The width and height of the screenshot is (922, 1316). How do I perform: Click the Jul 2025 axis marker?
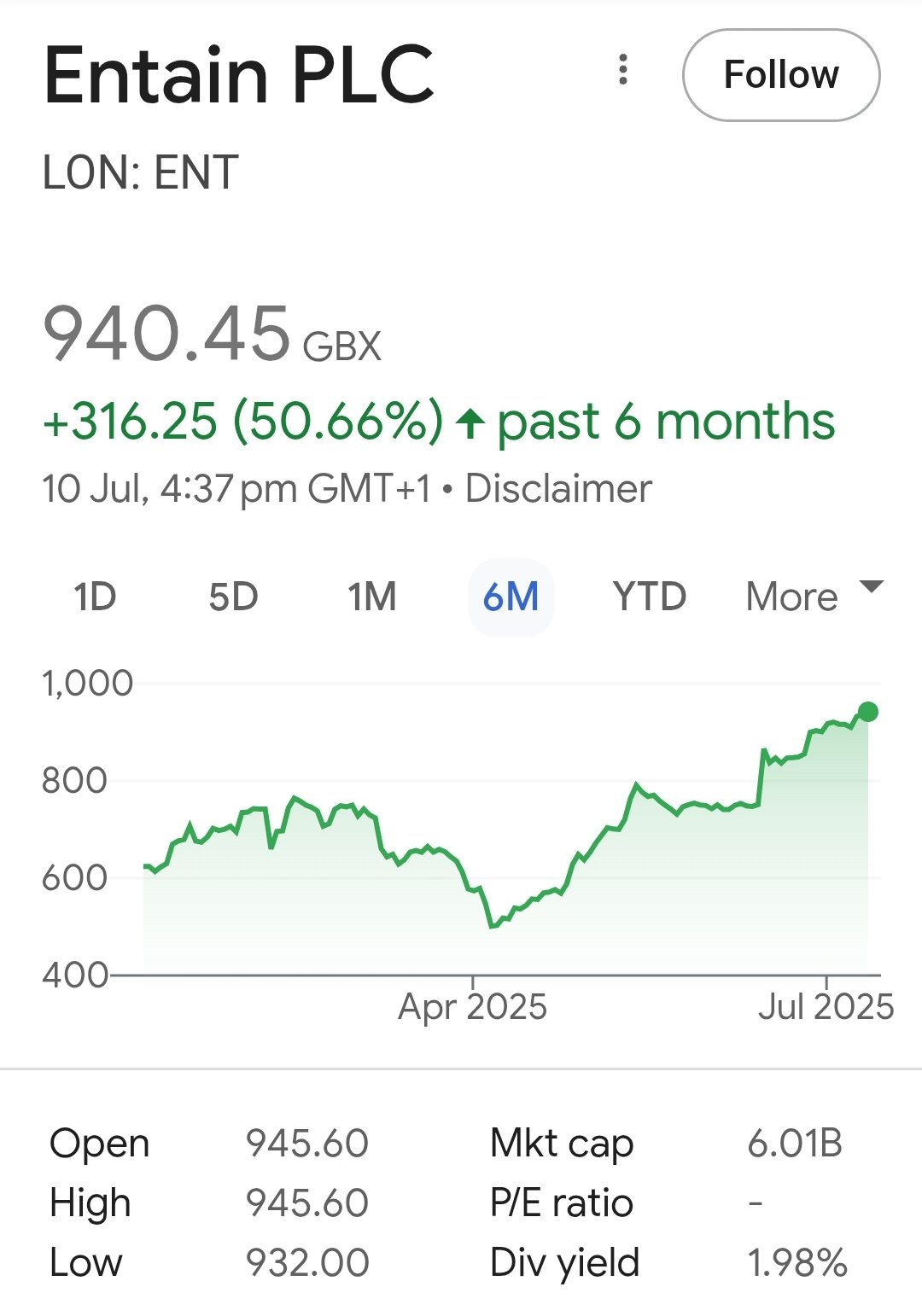tap(826, 1007)
